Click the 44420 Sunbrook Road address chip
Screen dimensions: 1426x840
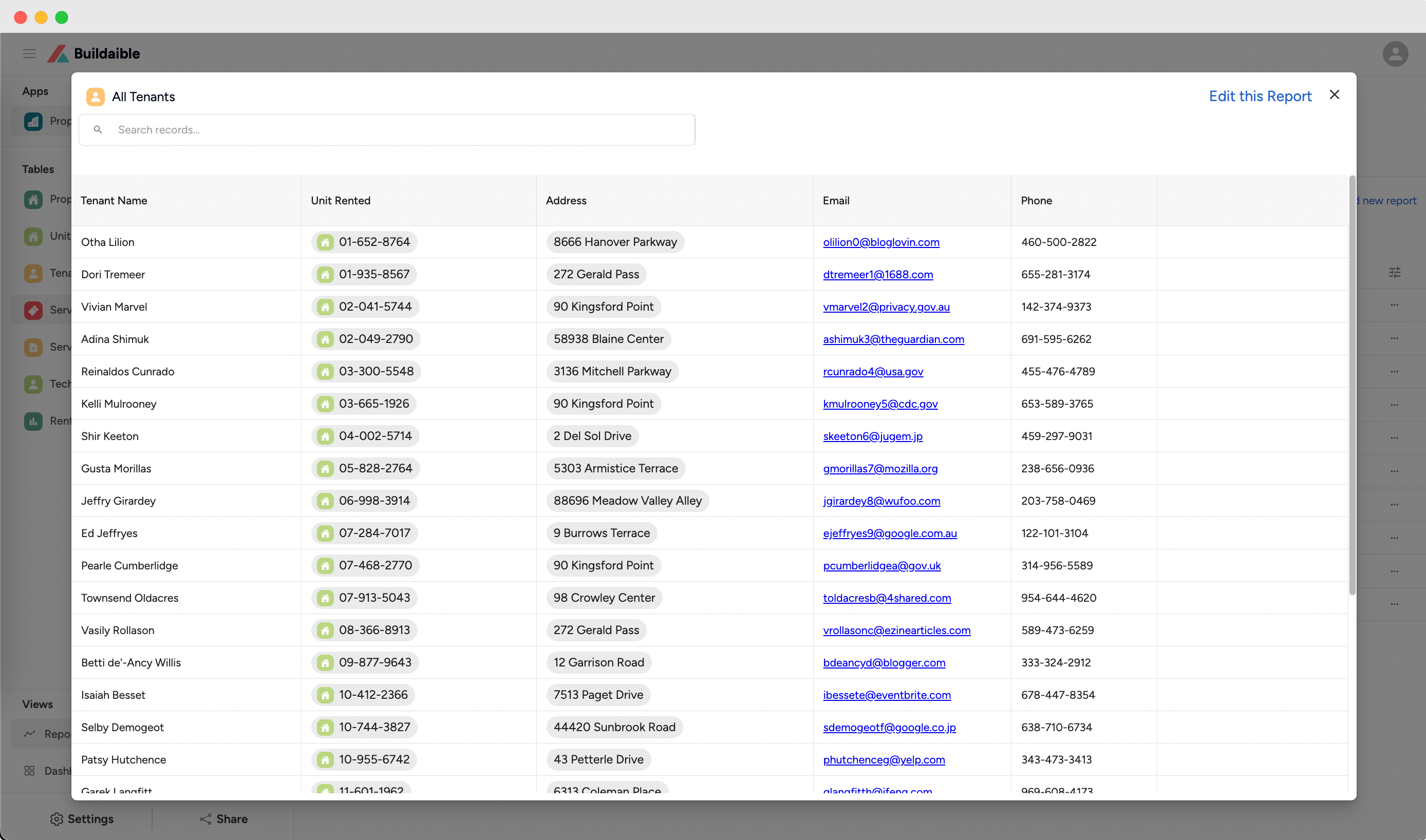pos(614,727)
